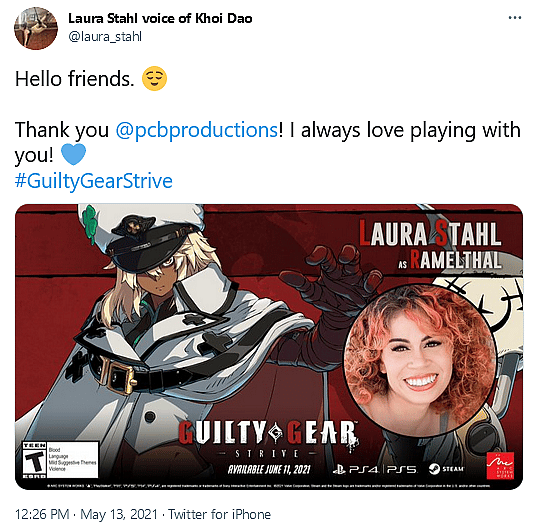Open the three-dot more options menu
The image size is (535, 527).
click(x=515, y=18)
